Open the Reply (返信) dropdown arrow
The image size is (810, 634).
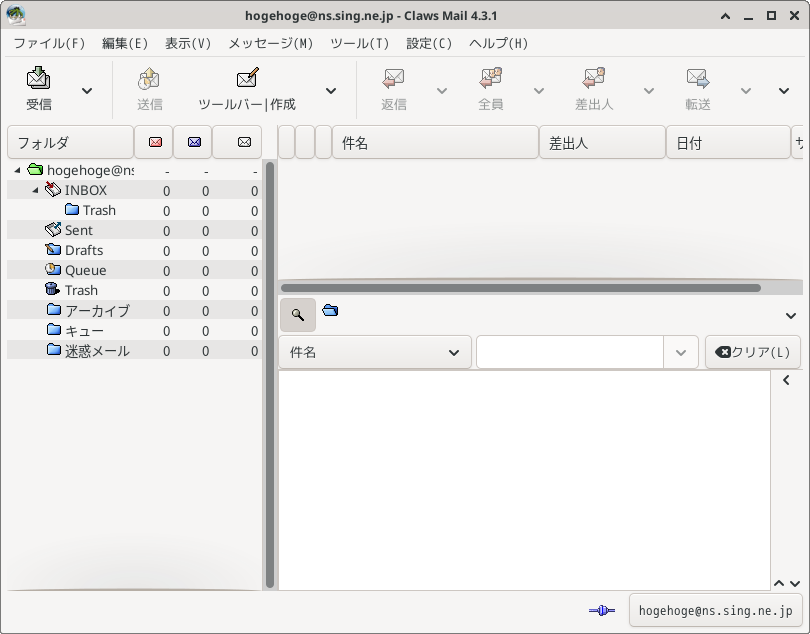point(442,90)
